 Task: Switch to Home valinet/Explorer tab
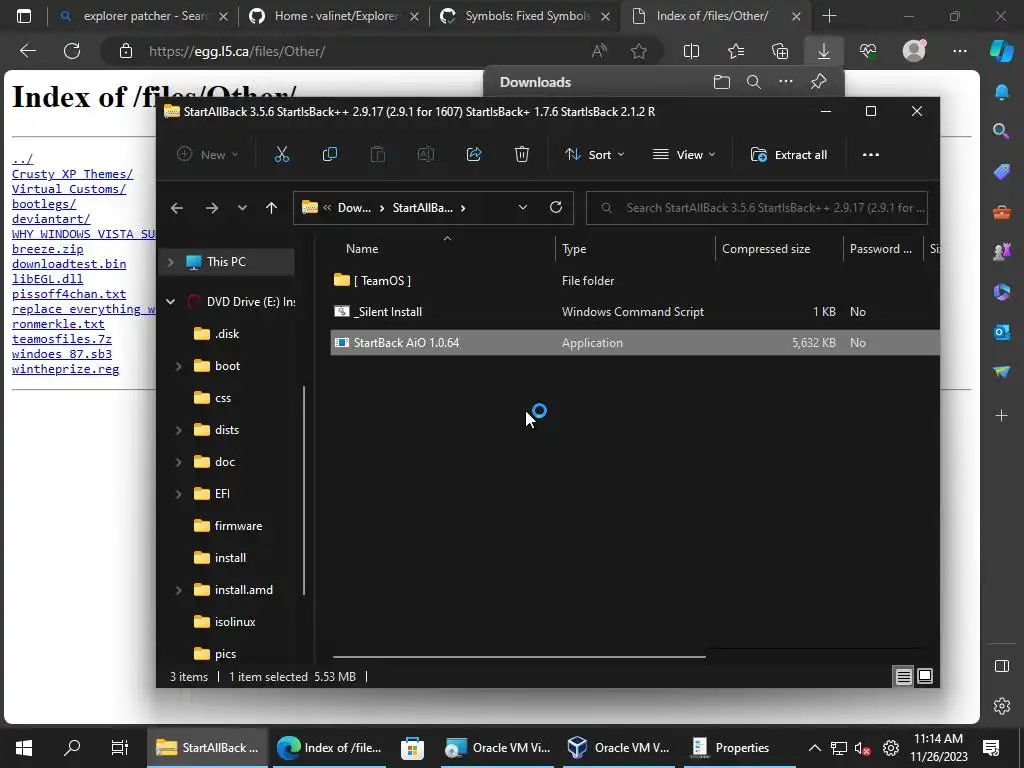(336, 16)
